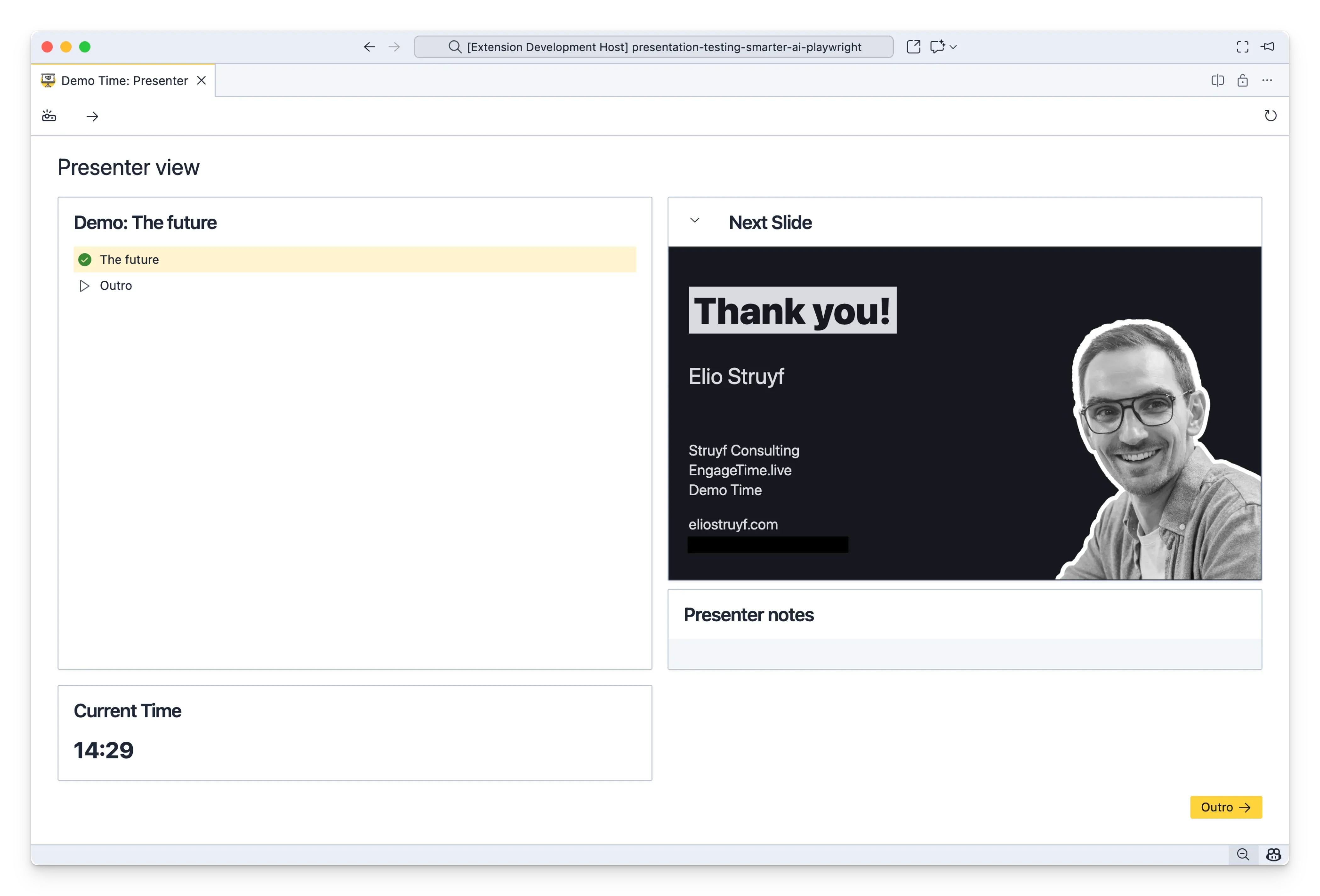Split the editor using the split icon
Image resolution: width=1320 pixels, height=896 pixels.
pos(1217,80)
